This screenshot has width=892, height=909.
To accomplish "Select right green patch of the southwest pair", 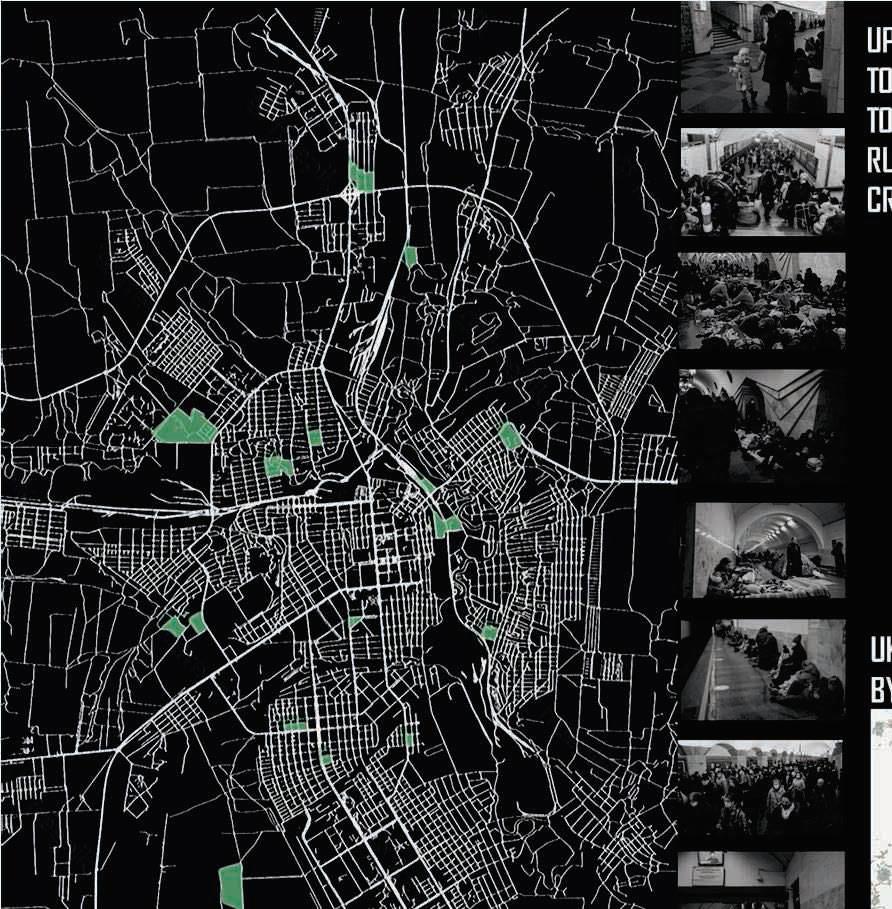I will point(197,623).
